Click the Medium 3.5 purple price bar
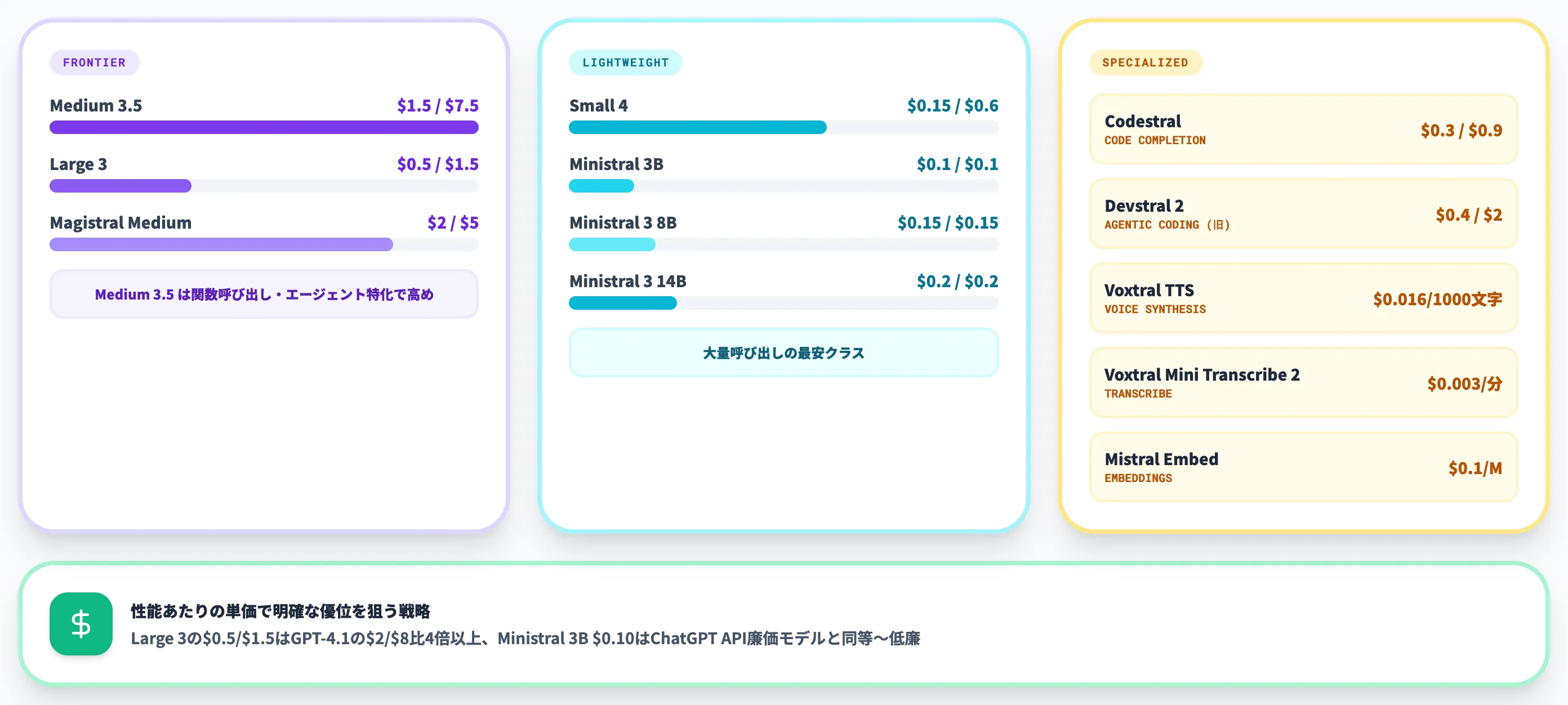The width and height of the screenshot is (1568, 705). [264, 127]
